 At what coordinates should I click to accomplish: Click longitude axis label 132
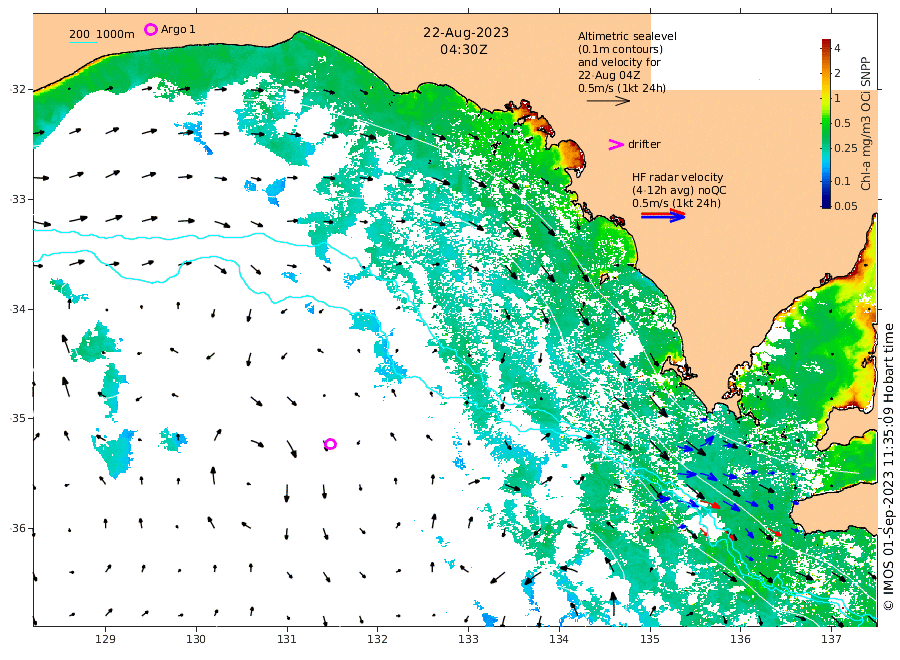coord(378,639)
